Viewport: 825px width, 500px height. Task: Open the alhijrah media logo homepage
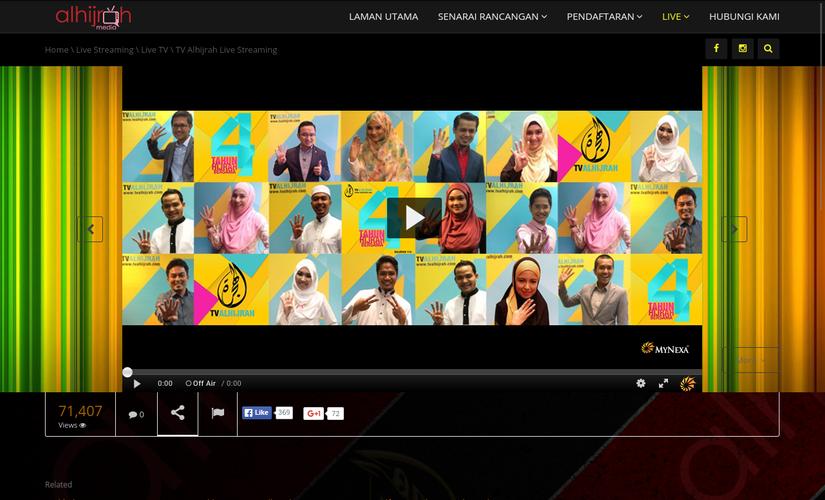pos(94,17)
